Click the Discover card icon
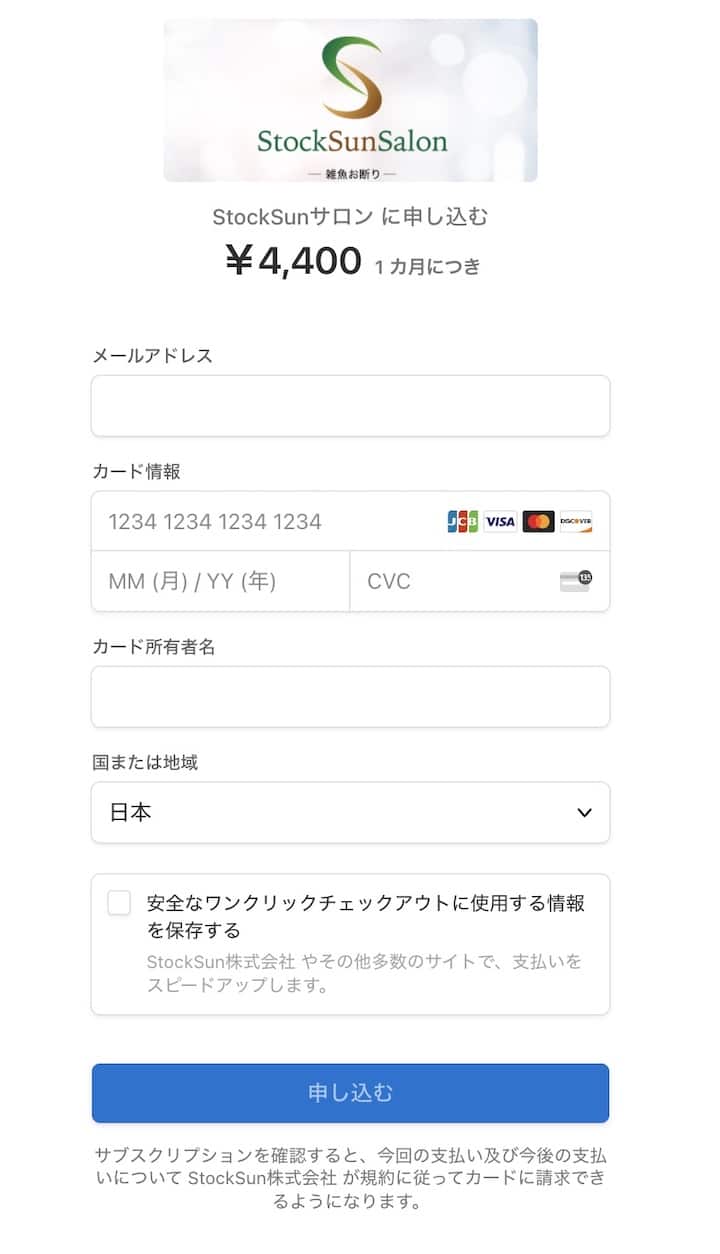 pyautogui.click(x=576, y=521)
